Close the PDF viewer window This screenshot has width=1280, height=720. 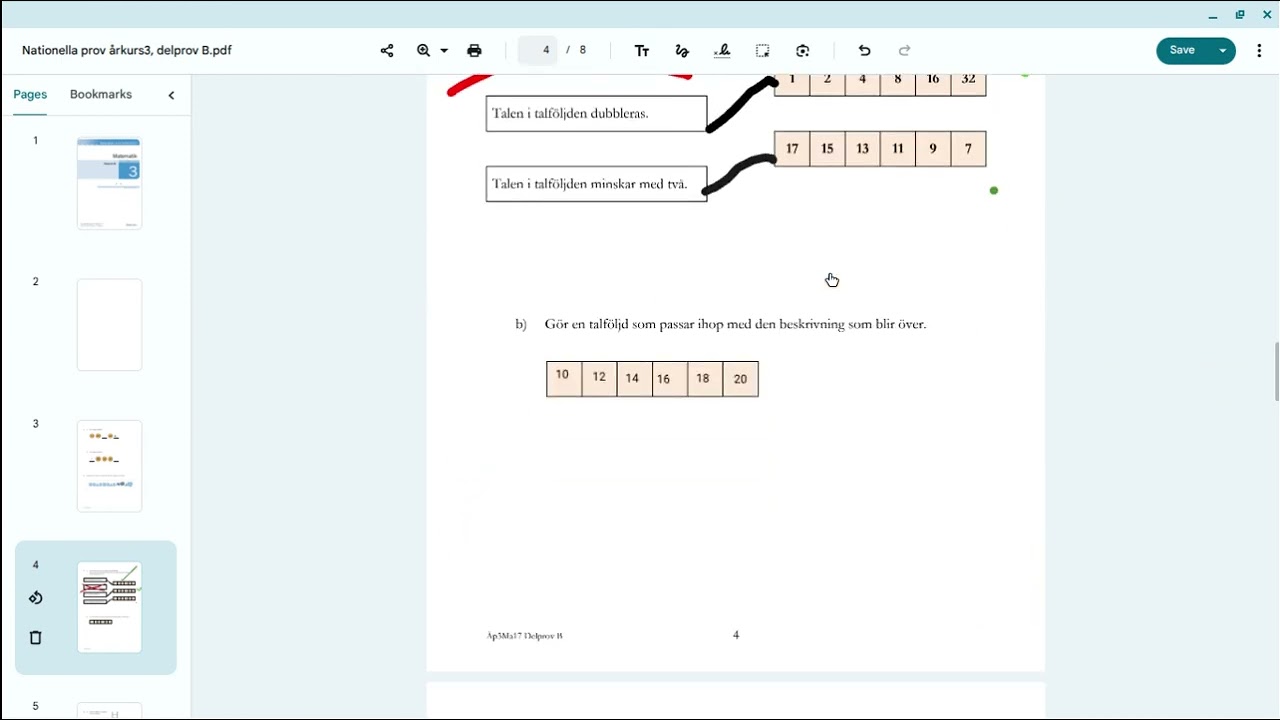tap(1267, 15)
